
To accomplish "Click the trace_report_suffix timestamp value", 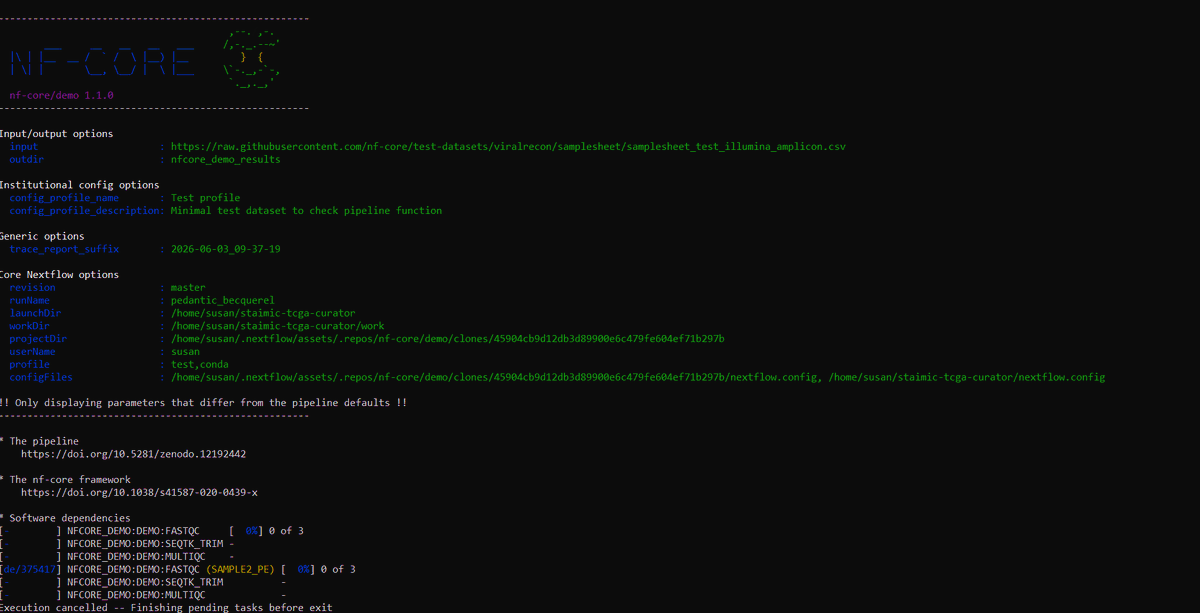I will (226, 249).
